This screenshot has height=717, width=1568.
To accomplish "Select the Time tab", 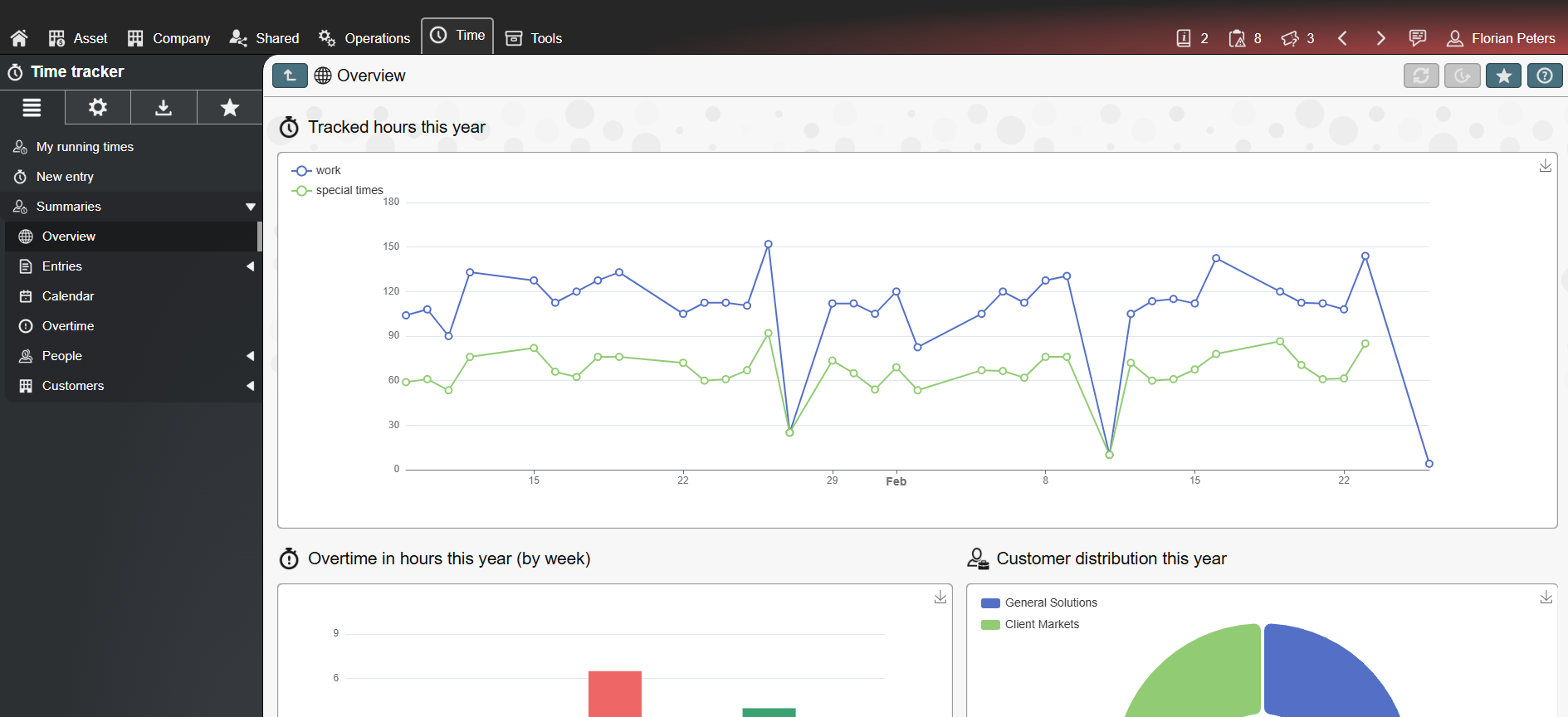I will coord(457,36).
